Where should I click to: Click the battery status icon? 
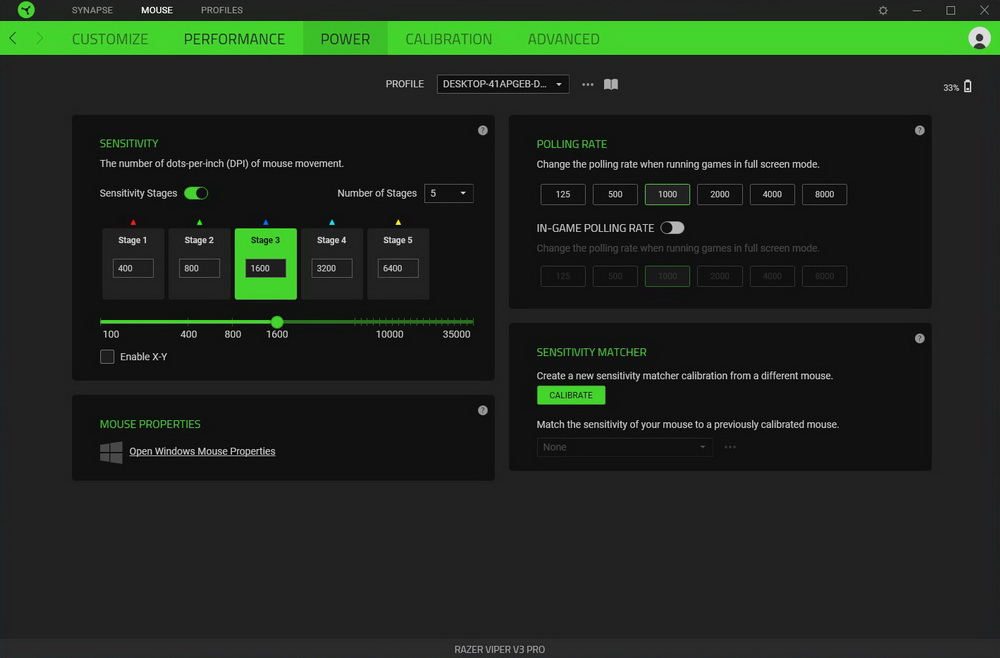point(967,87)
